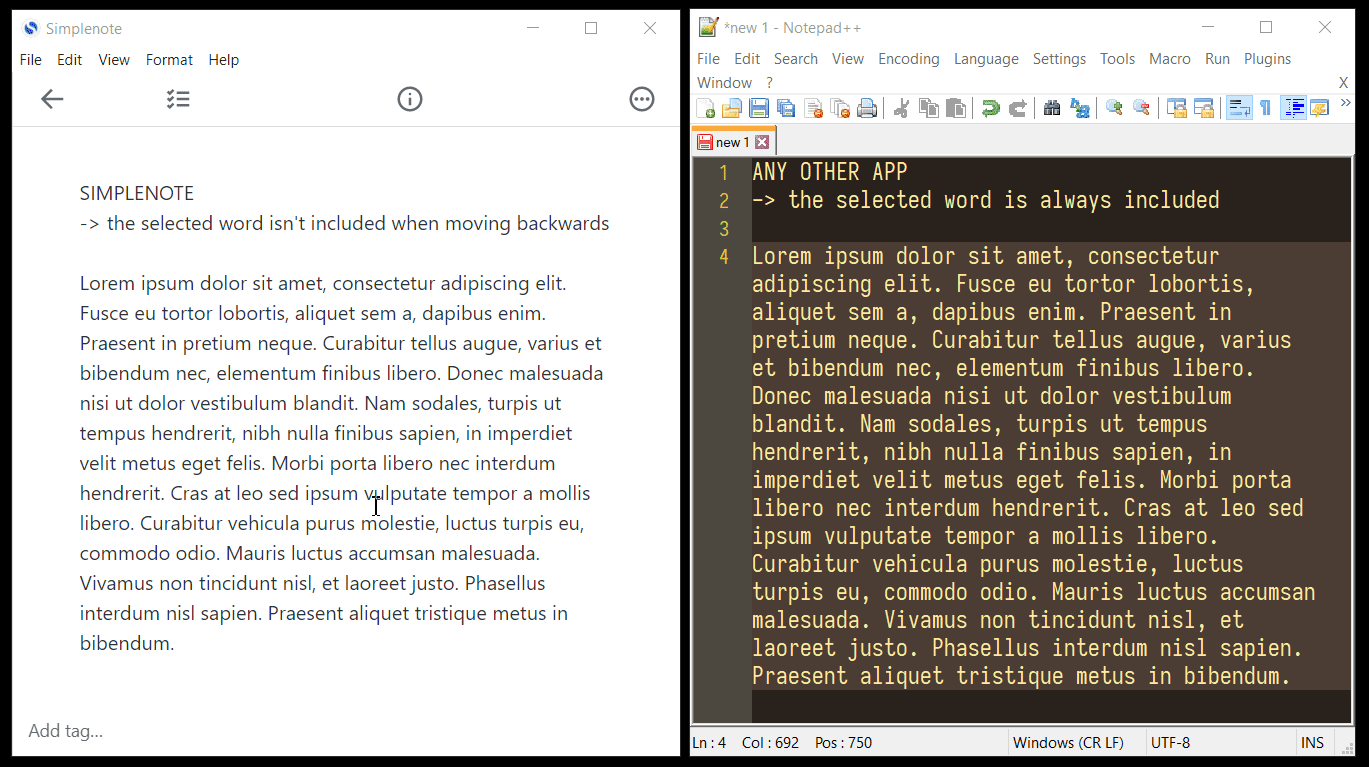Click Close All icon in Notepad++ toolbar

click(840, 108)
